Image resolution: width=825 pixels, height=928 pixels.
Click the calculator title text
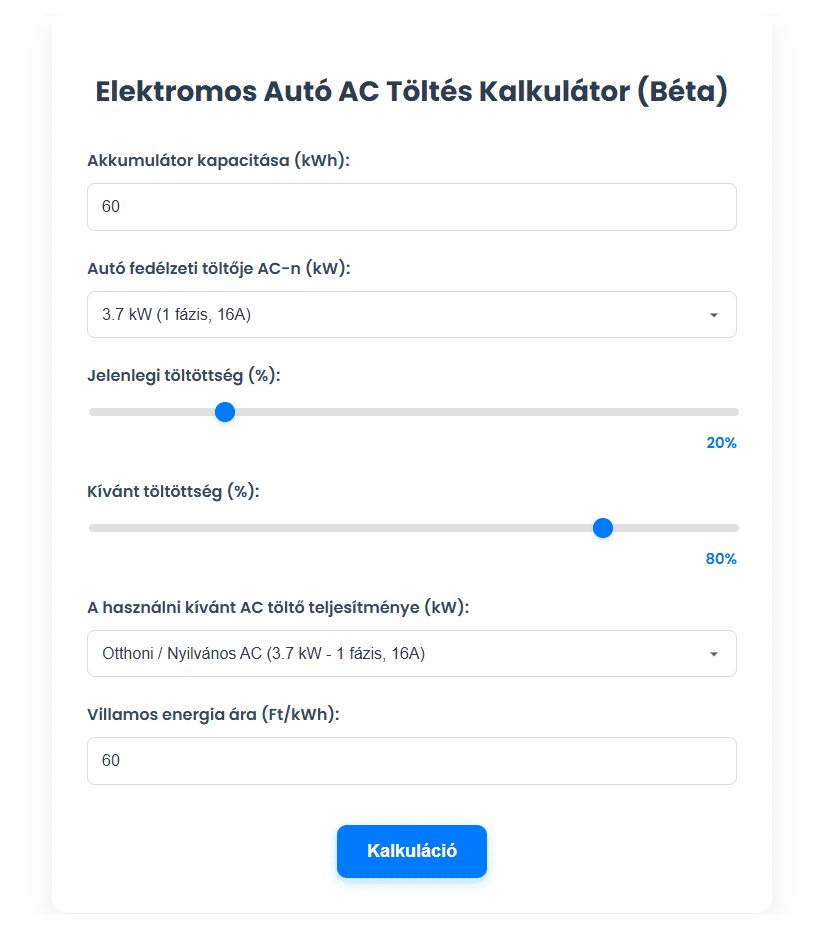[x=412, y=90]
